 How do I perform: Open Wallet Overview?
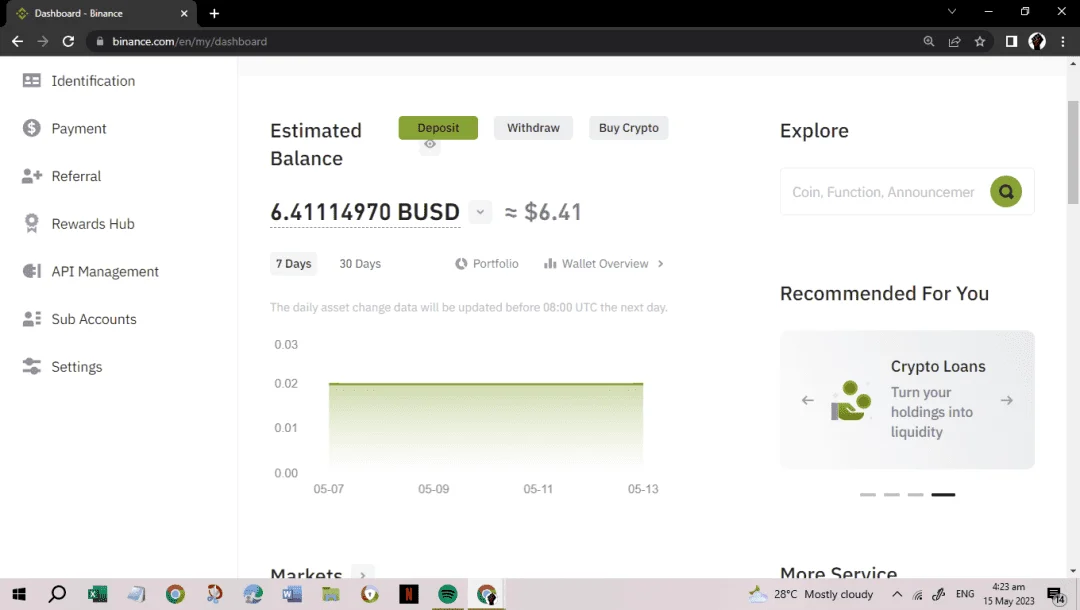[596, 264]
